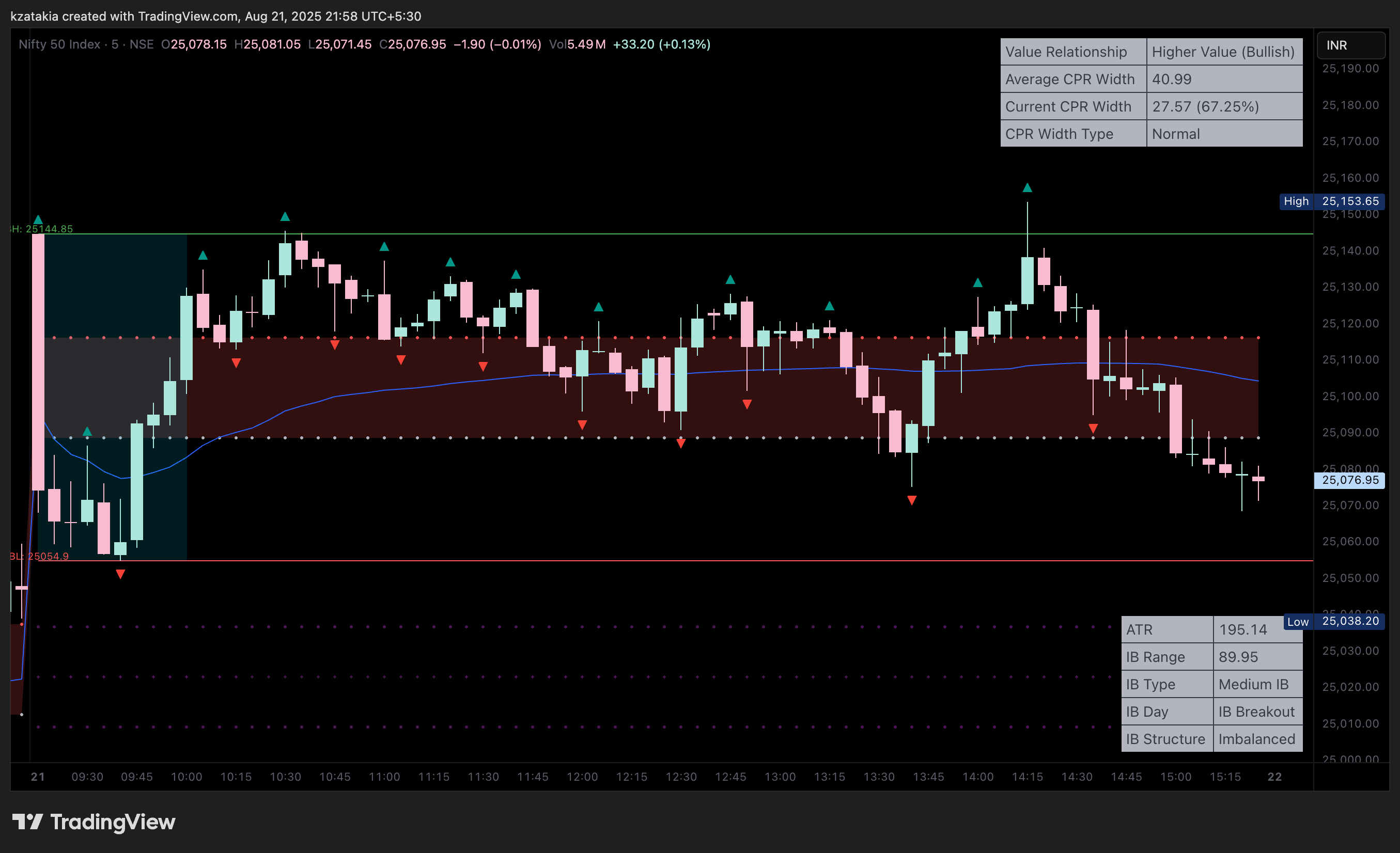The width and height of the screenshot is (1400, 853).
Task: Click the tall pink opening candle at 09:15
Action: tap(38, 362)
